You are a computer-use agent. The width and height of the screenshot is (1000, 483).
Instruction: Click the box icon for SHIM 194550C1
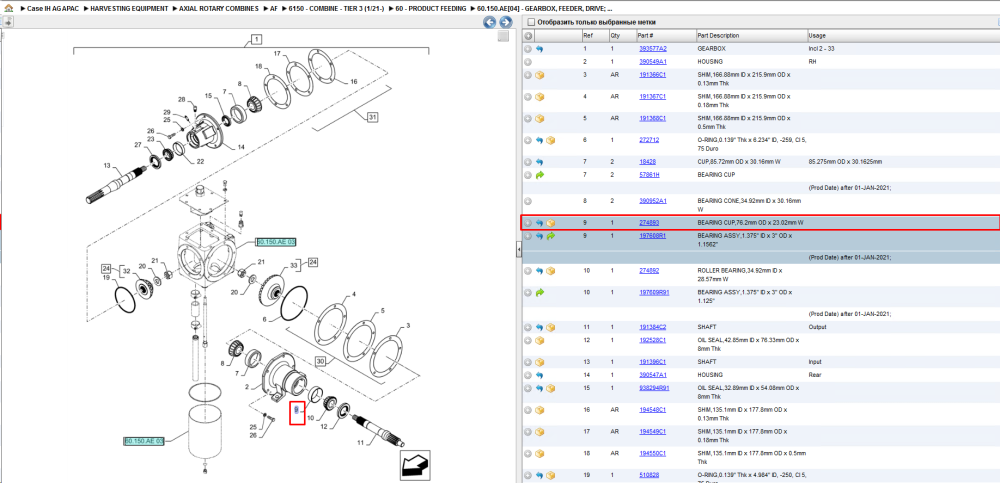coord(540,454)
